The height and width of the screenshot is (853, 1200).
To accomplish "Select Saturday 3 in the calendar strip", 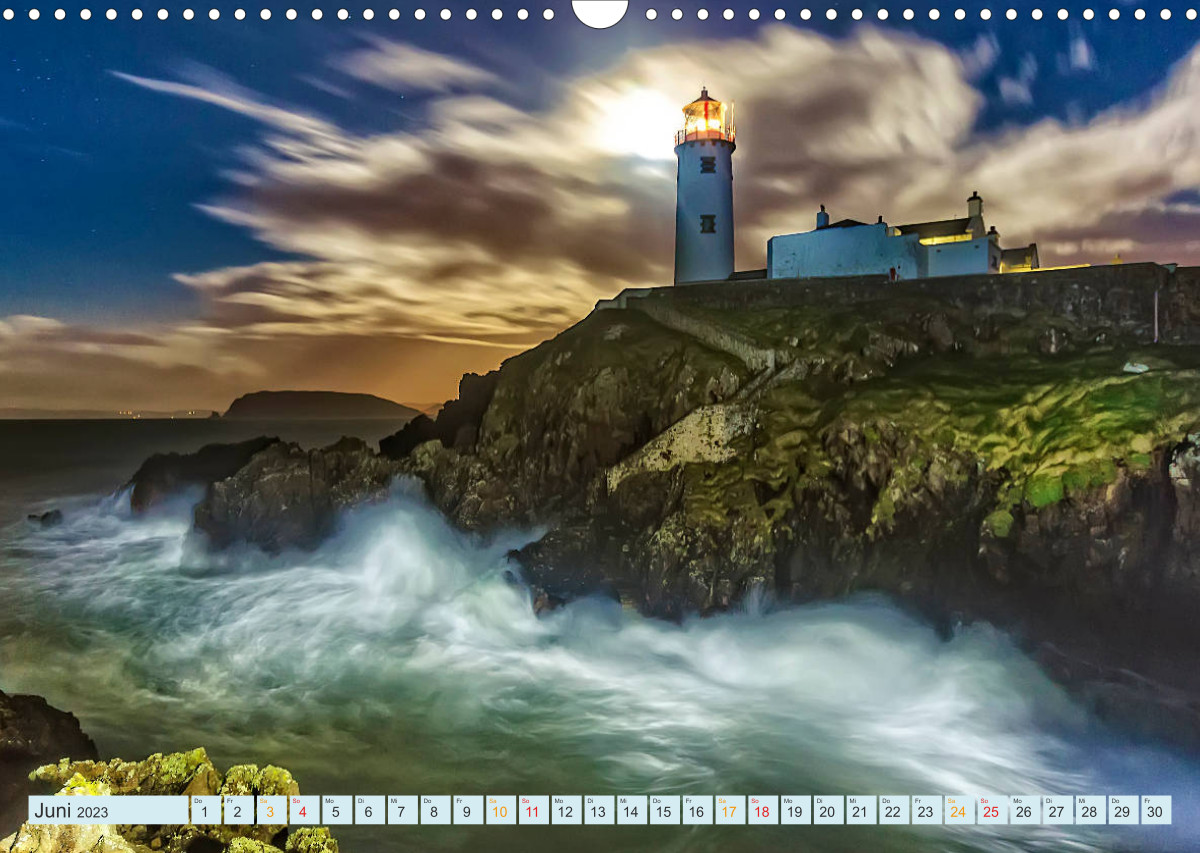I will 270,810.
